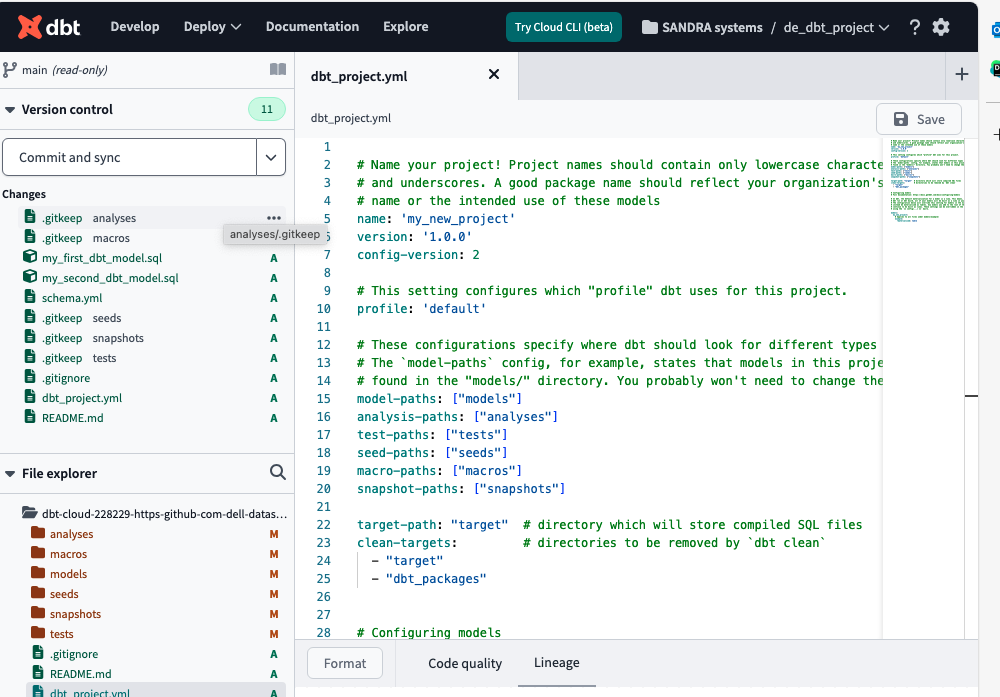1000x697 pixels.
Task: Click the profile: 'default' code line
Action: pos(422,309)
